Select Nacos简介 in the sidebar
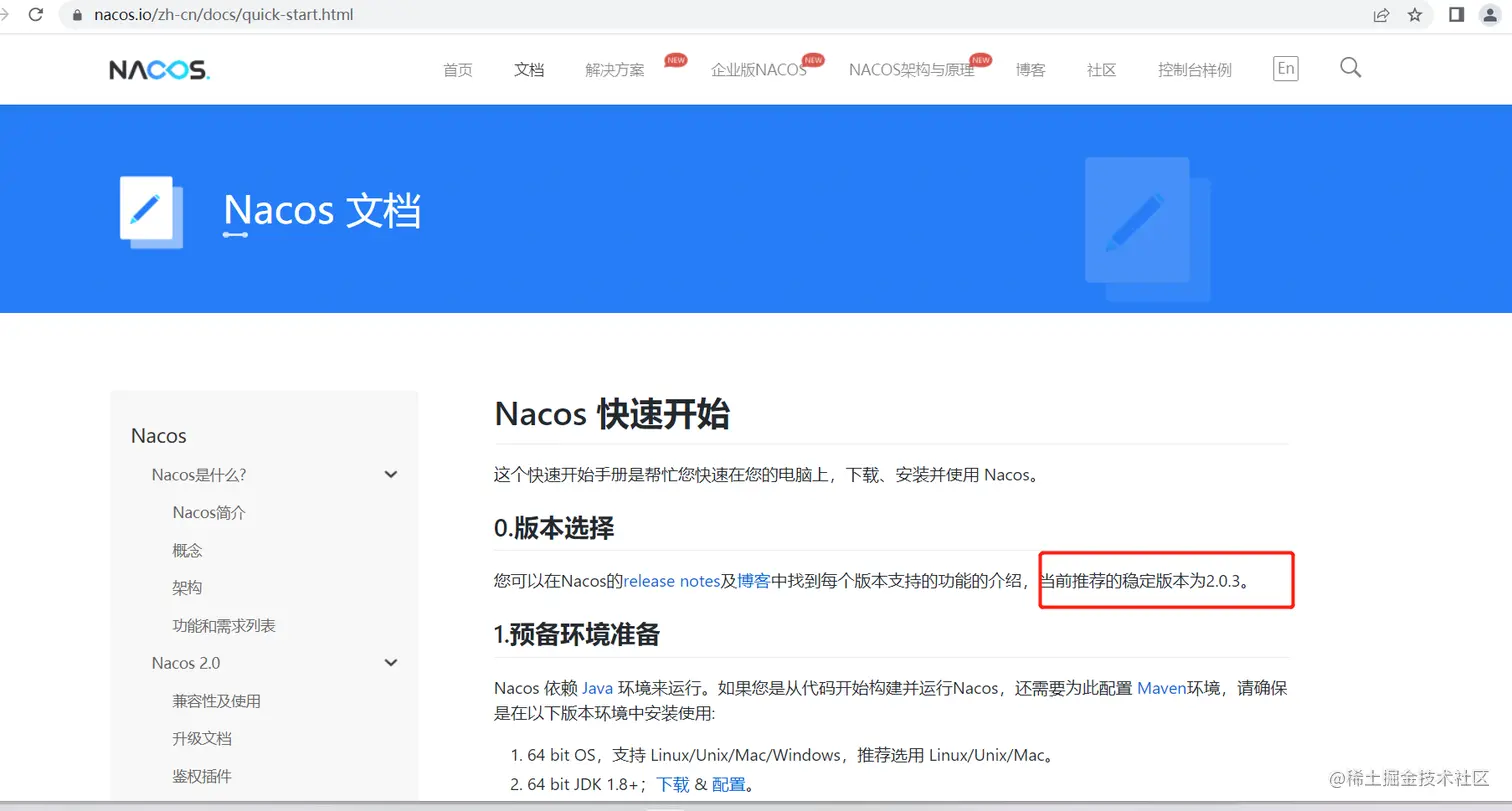This screenshot has width=1512, height=811. coord(209,512)
